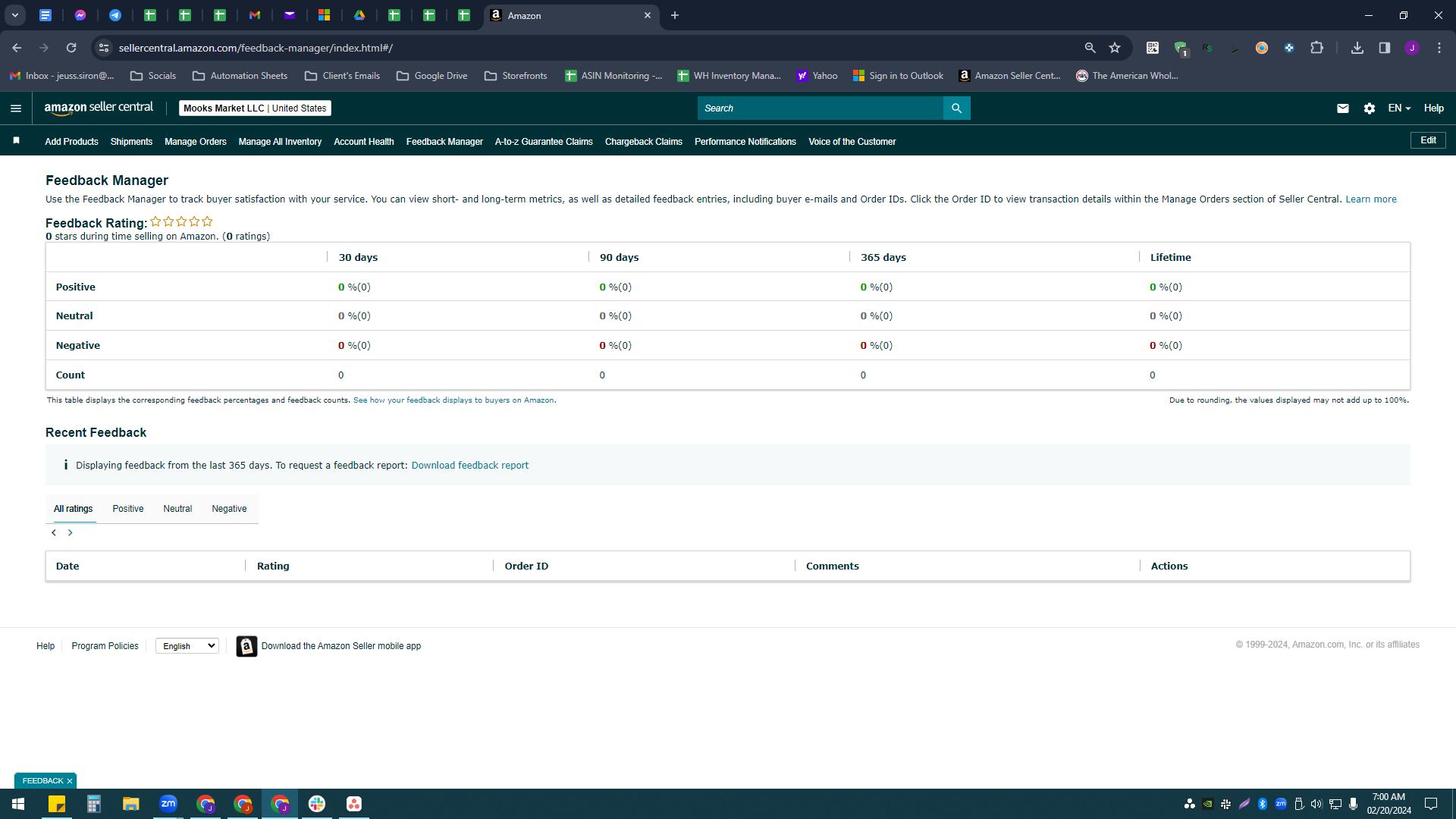Reload the page
The image size is (1456, 819).
71,48
